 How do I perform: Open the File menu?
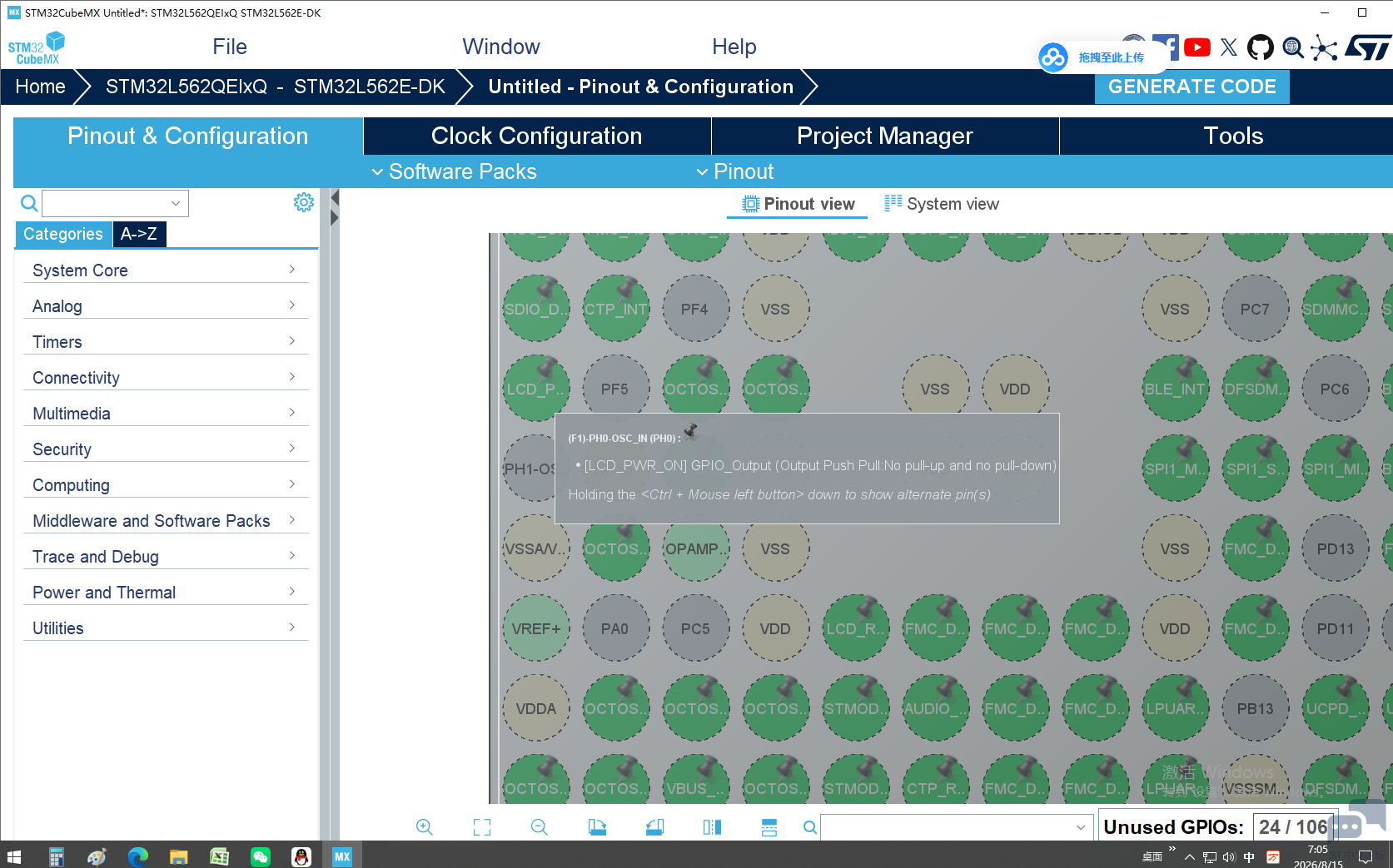230,47
